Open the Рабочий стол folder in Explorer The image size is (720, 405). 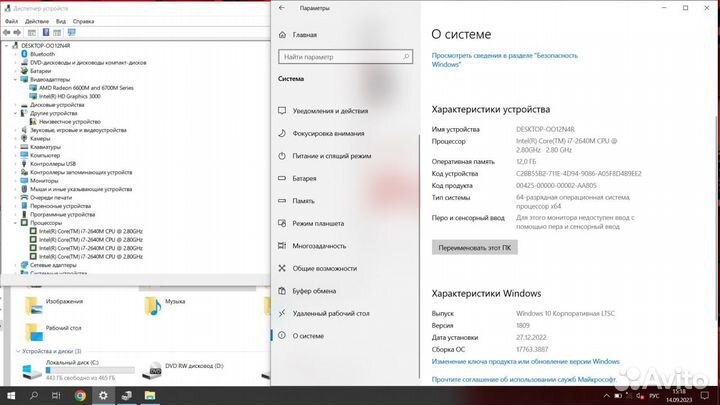tap(53, 331)
